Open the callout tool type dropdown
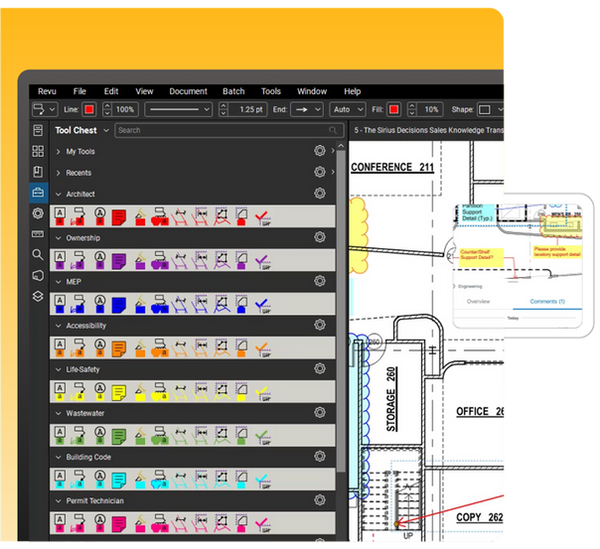 (45, 109)
